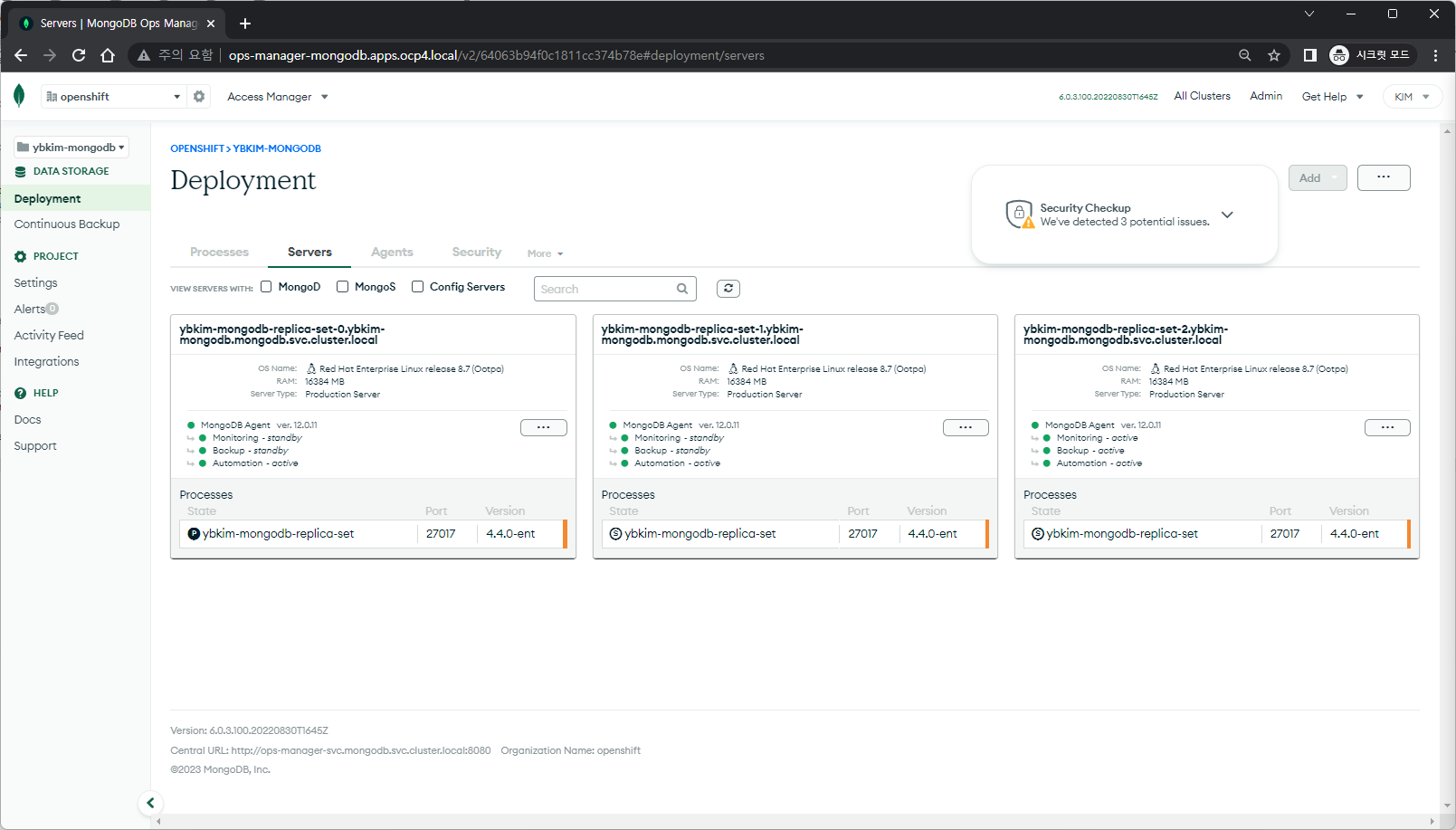1456x830 pixels.
Task: Toggle browser side panel icon
Action: (x=1309, y=55)
